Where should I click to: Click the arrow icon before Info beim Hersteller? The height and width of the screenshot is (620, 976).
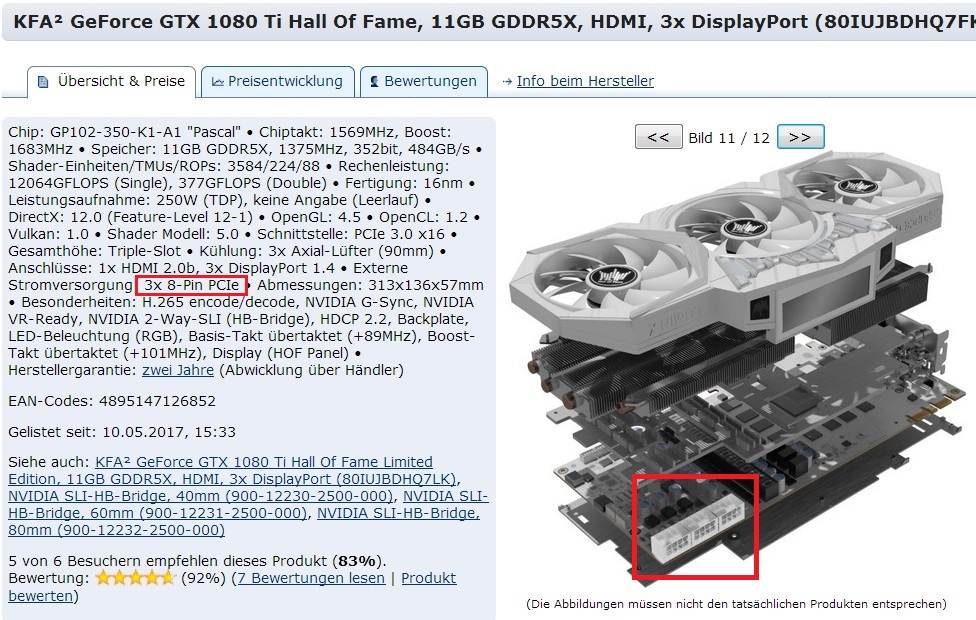pyautogui.click(x=507, y=82)
